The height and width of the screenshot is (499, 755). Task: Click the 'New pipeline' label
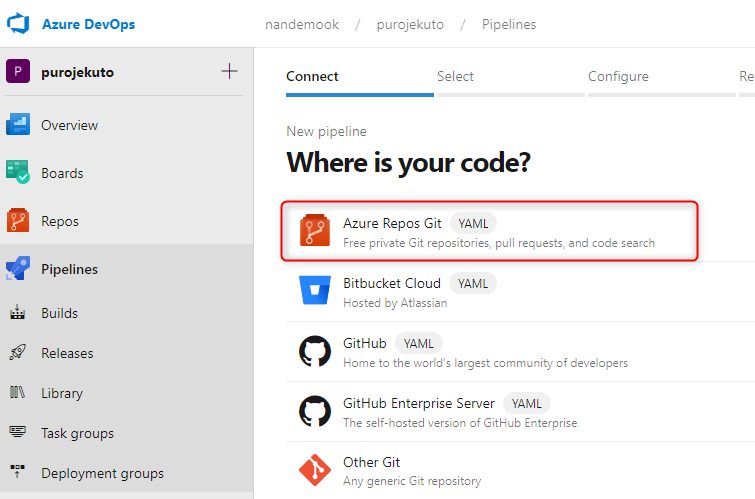(x=326, y=131)
